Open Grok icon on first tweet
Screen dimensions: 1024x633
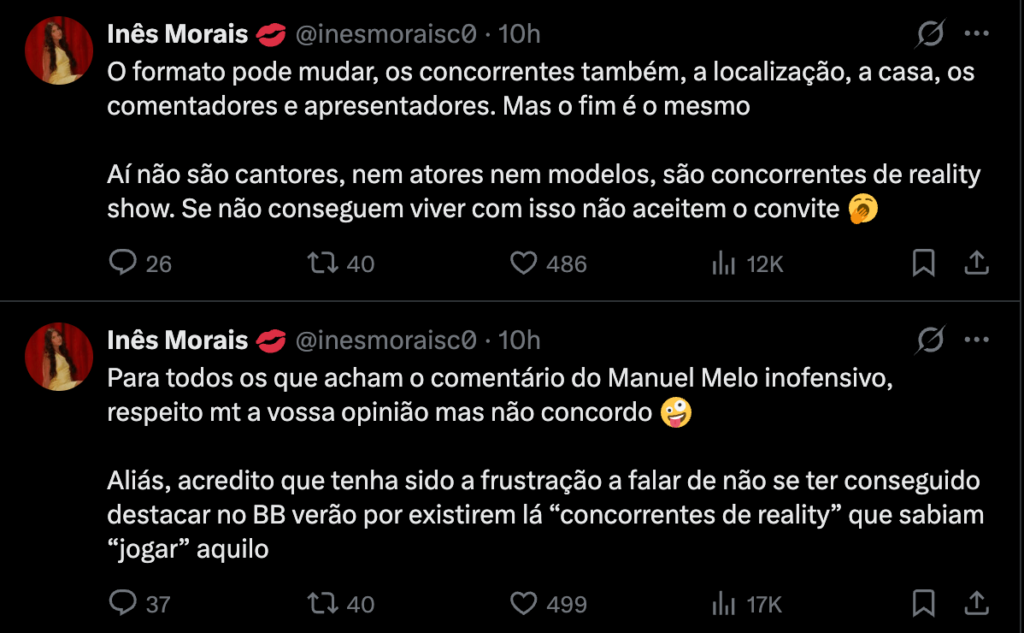click(x=931, y=35)
